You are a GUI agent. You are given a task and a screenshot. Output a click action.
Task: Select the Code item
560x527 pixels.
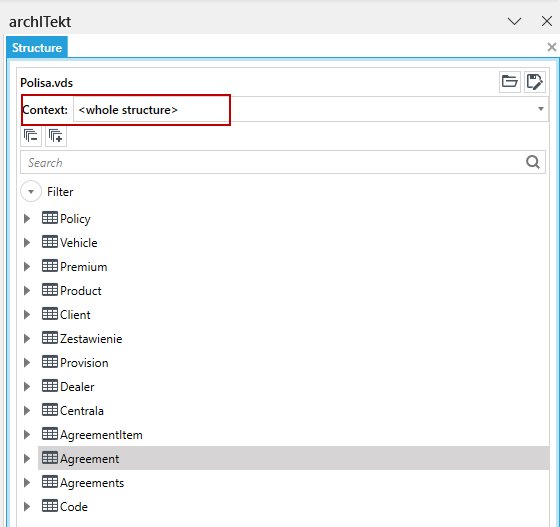[x=74, y=506]
